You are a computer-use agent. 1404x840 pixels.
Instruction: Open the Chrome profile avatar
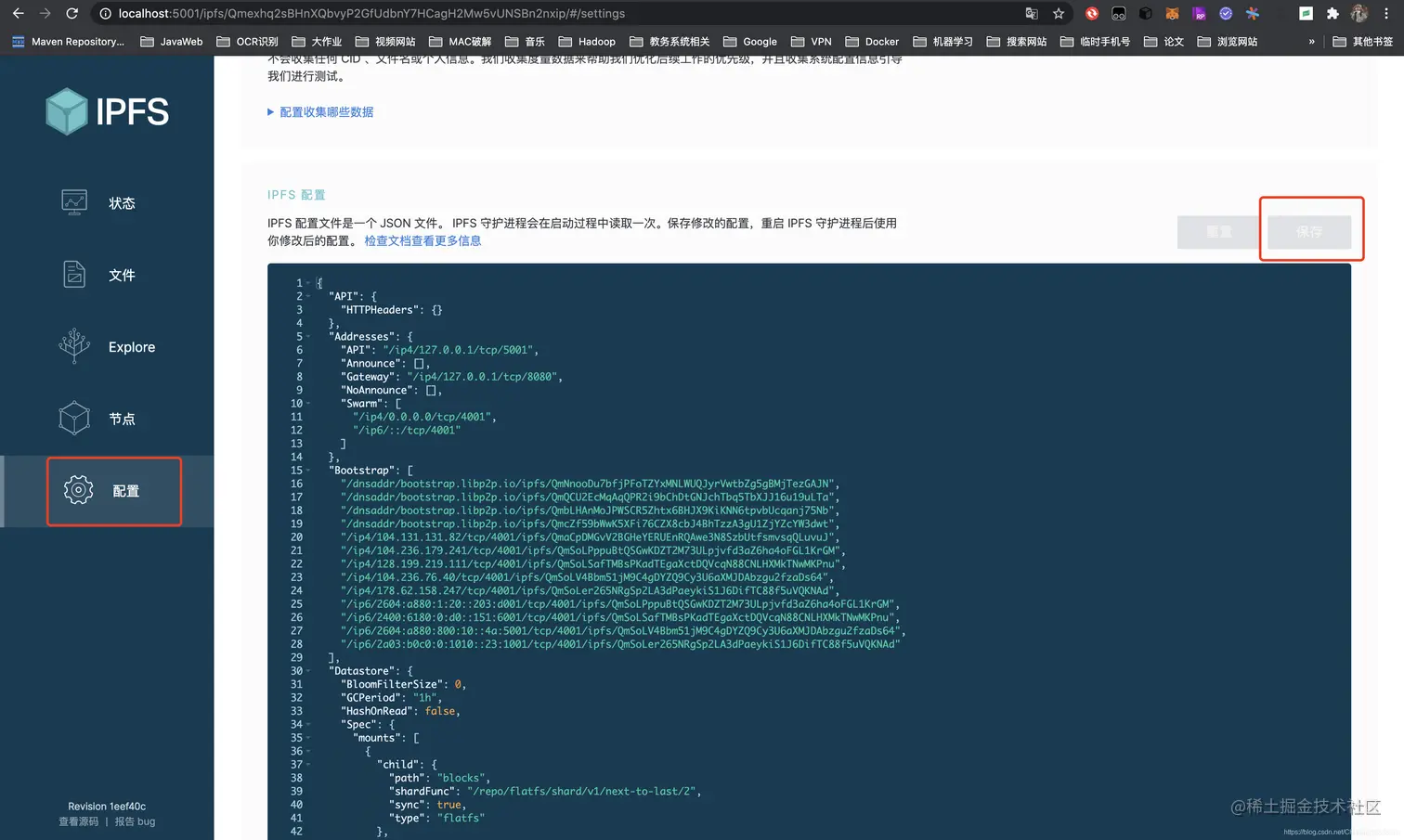point(1359,13)
